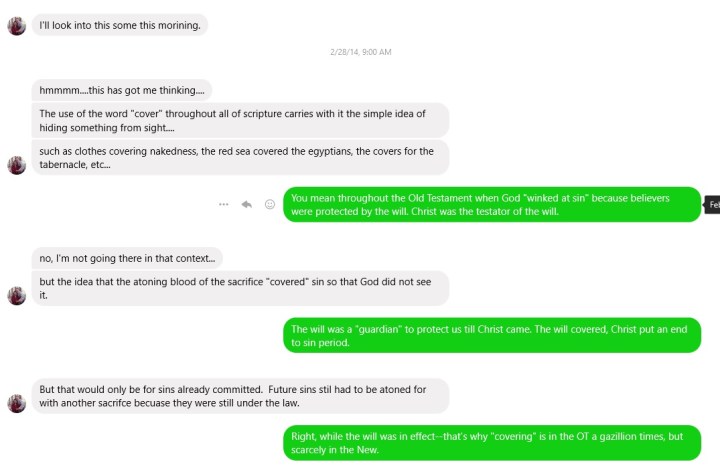
Task: Click the "But that would only be" message
Action: [240, 395]
